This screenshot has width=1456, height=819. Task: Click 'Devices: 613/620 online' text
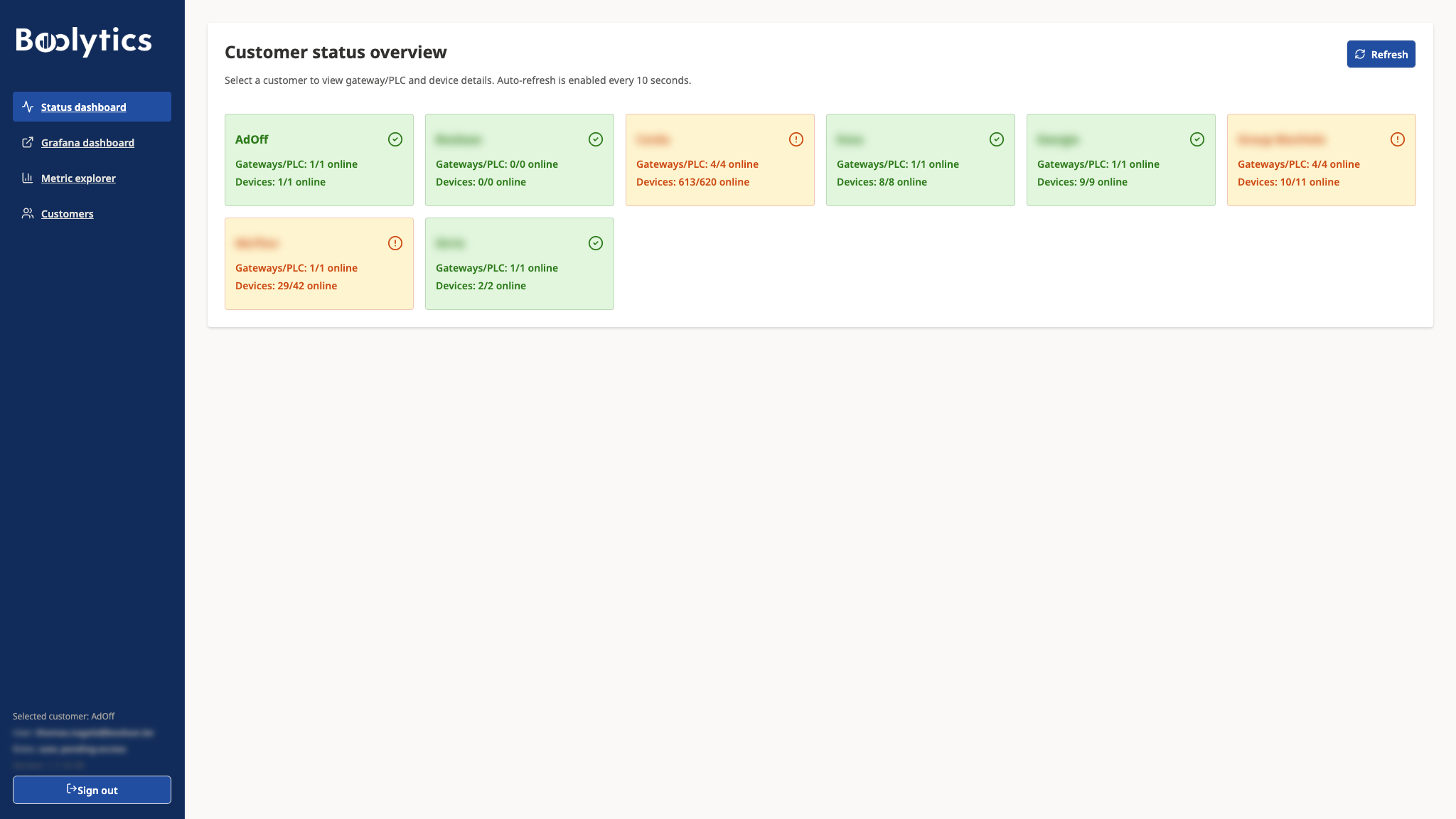point(692,182)
